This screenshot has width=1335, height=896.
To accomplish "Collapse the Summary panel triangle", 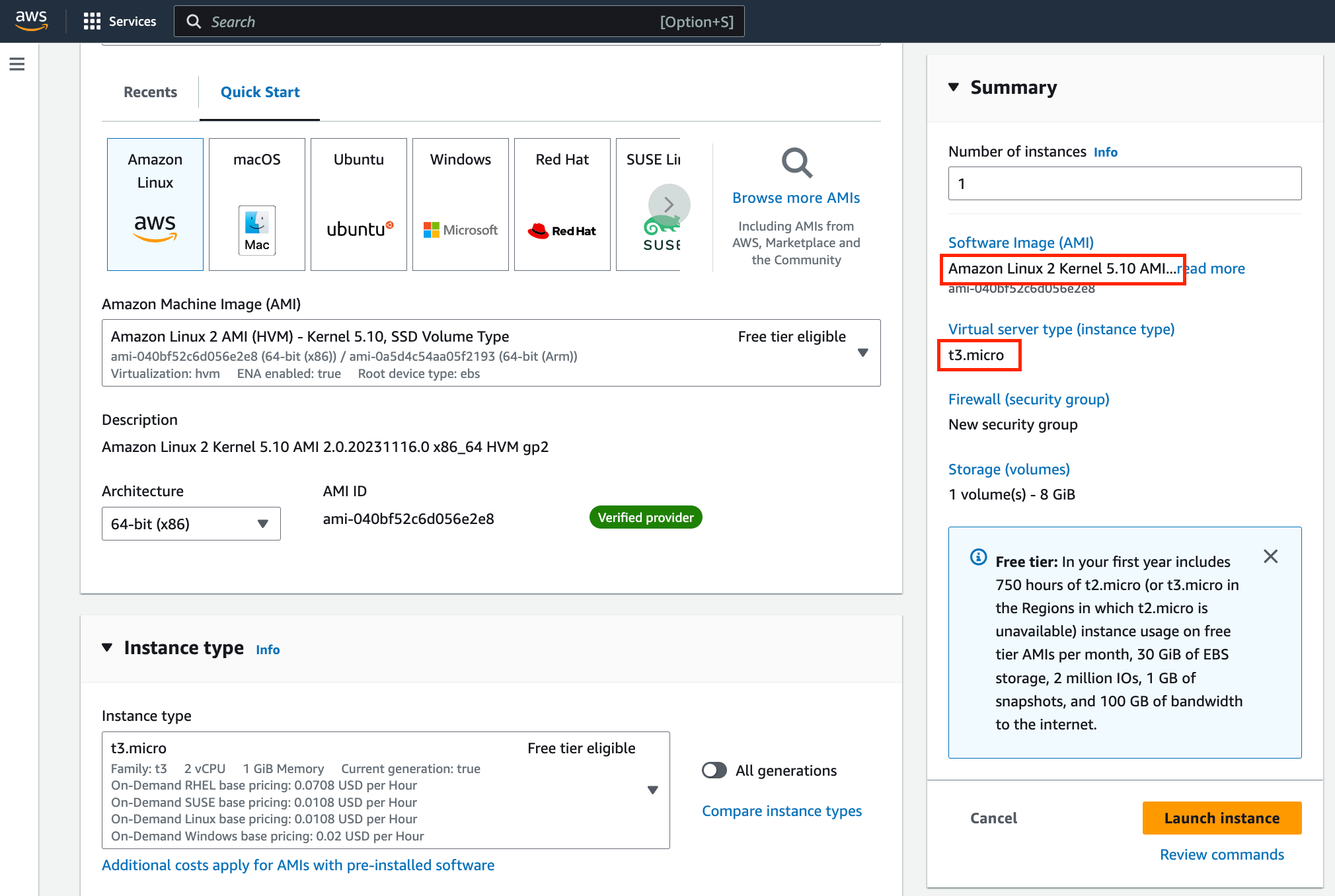I will pyautogui.click(x=954, y=87).
